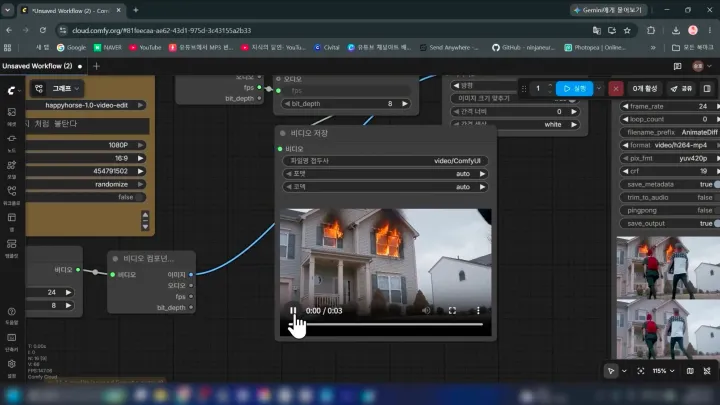The width and height of the screenshot is (720, 405).
Task: Mute the video player volume
Action: 426,311
